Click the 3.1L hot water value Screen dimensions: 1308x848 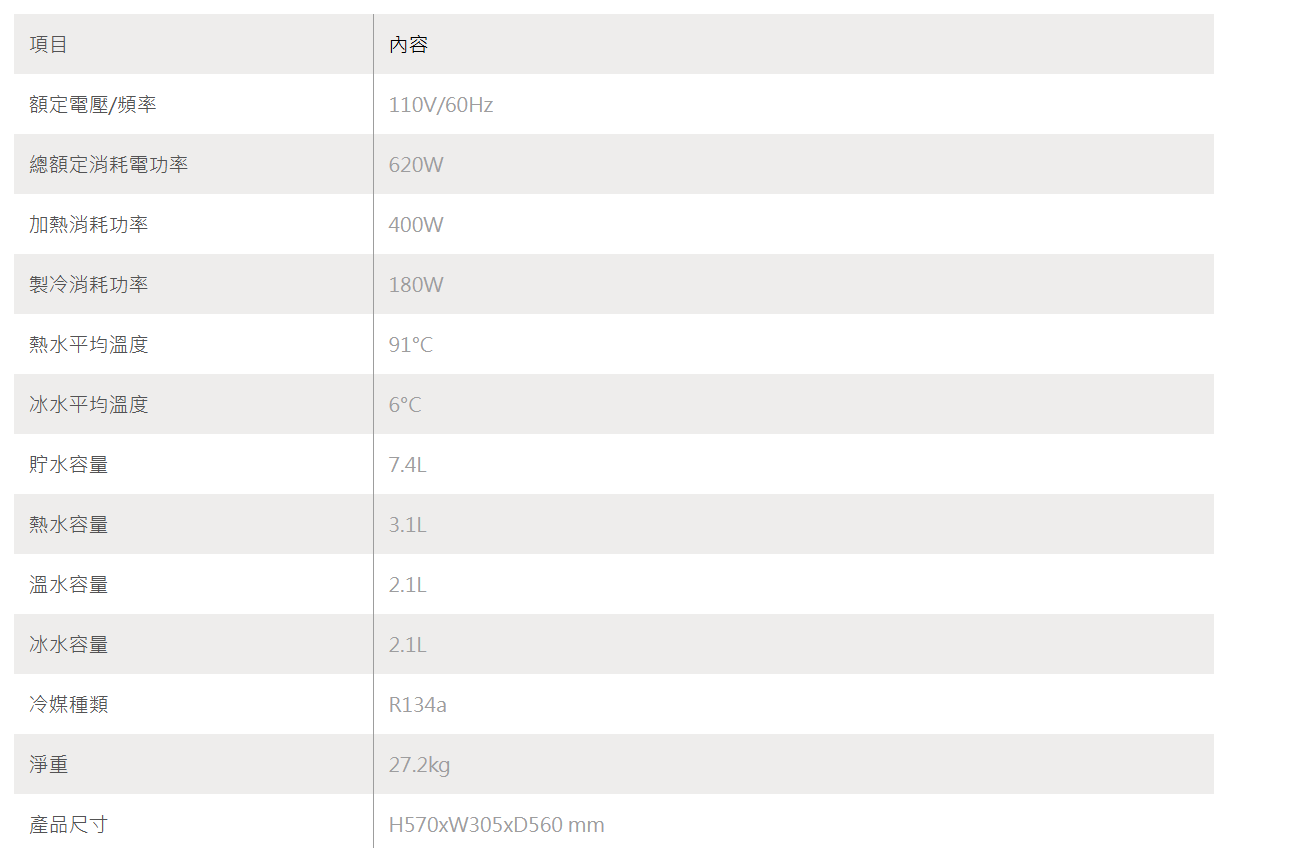[407, 525]
